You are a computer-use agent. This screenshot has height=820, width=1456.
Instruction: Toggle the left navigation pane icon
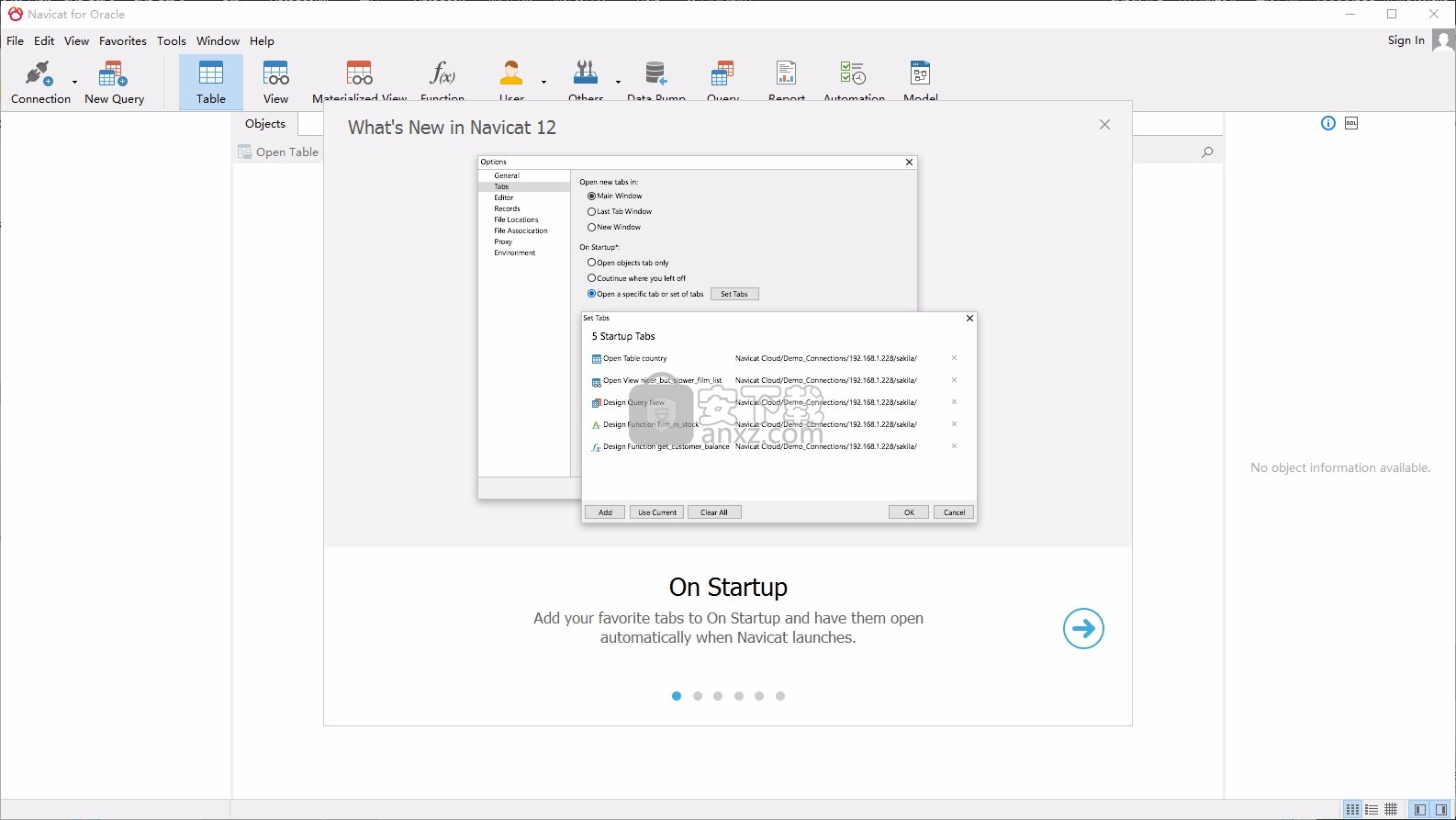coord(1420,810)
